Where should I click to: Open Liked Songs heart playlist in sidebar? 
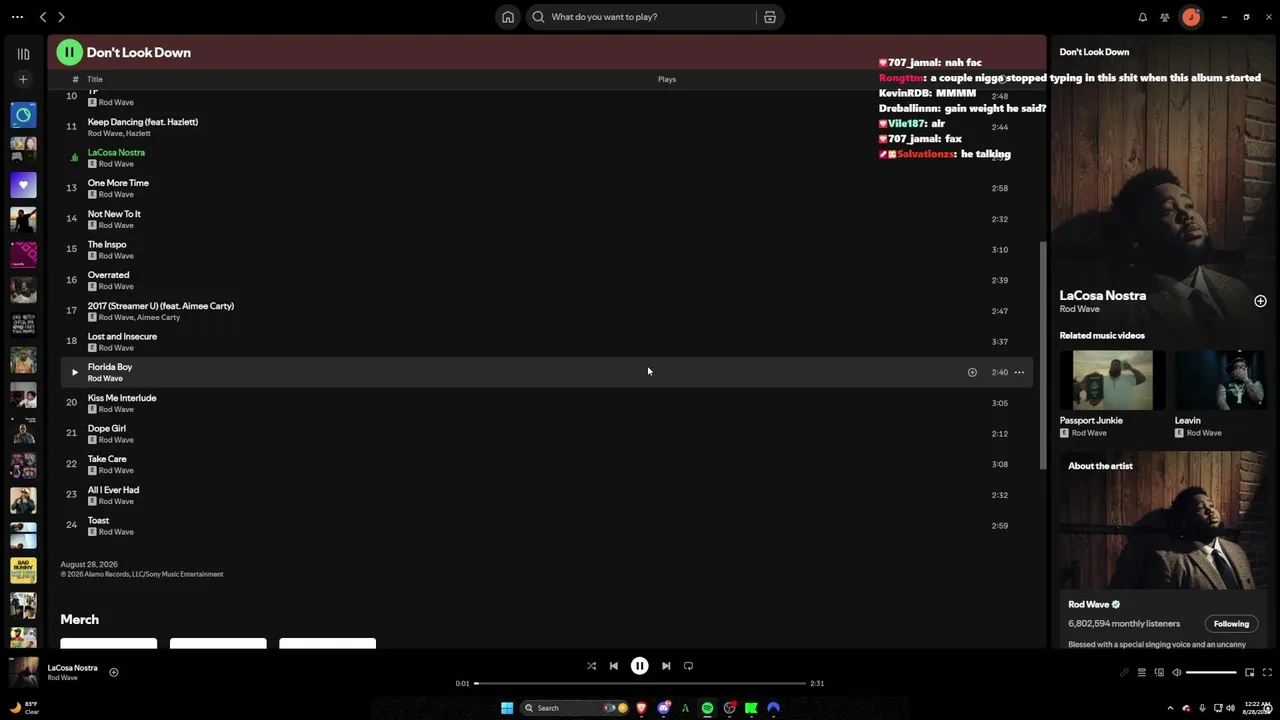pos(23,184)
